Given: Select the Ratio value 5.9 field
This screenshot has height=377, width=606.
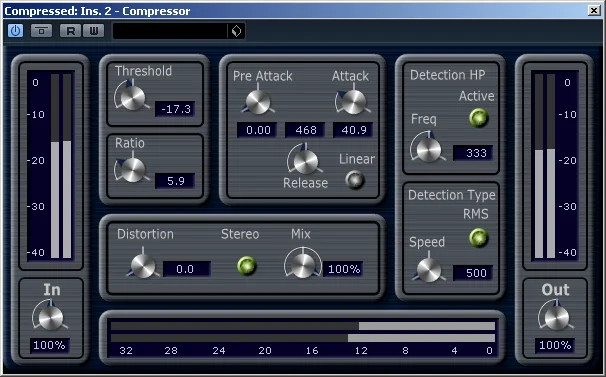Looking at the screenshot, I should tap(175, 181).
